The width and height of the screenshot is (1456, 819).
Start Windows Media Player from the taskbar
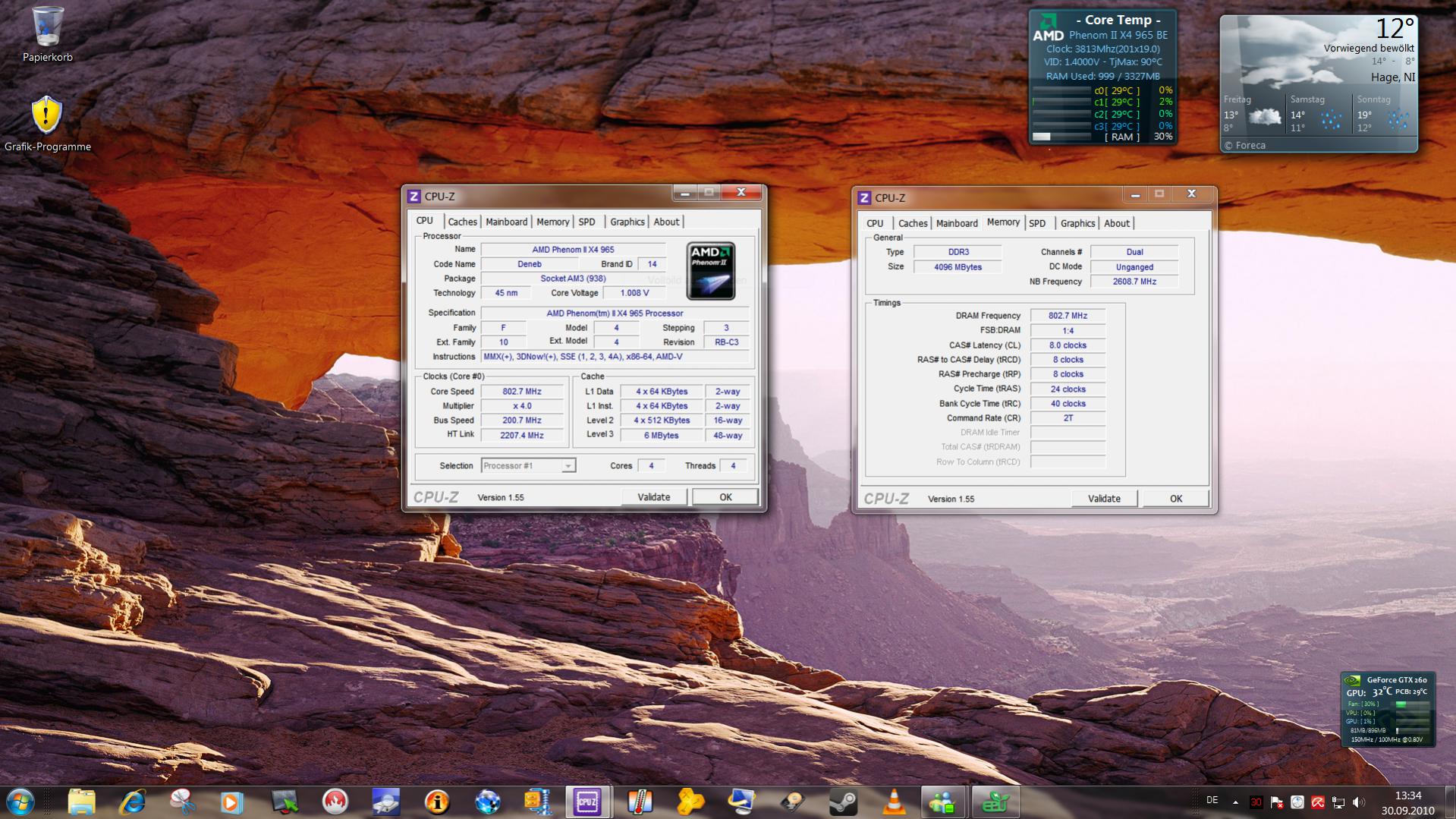click(x=232, y=802)
